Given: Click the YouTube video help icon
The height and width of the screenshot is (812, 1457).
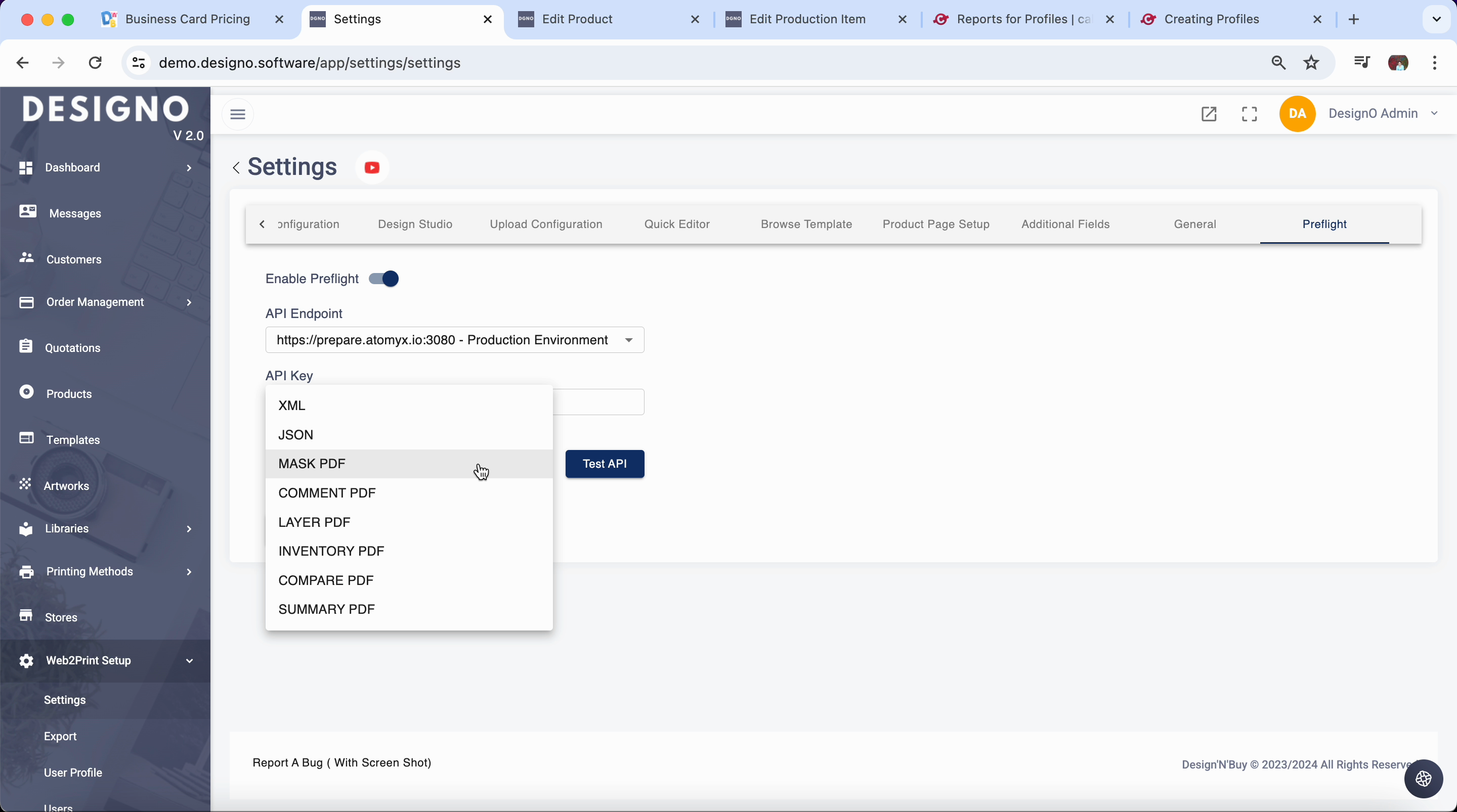Looking at the screenshot, I should pos(372,167).
